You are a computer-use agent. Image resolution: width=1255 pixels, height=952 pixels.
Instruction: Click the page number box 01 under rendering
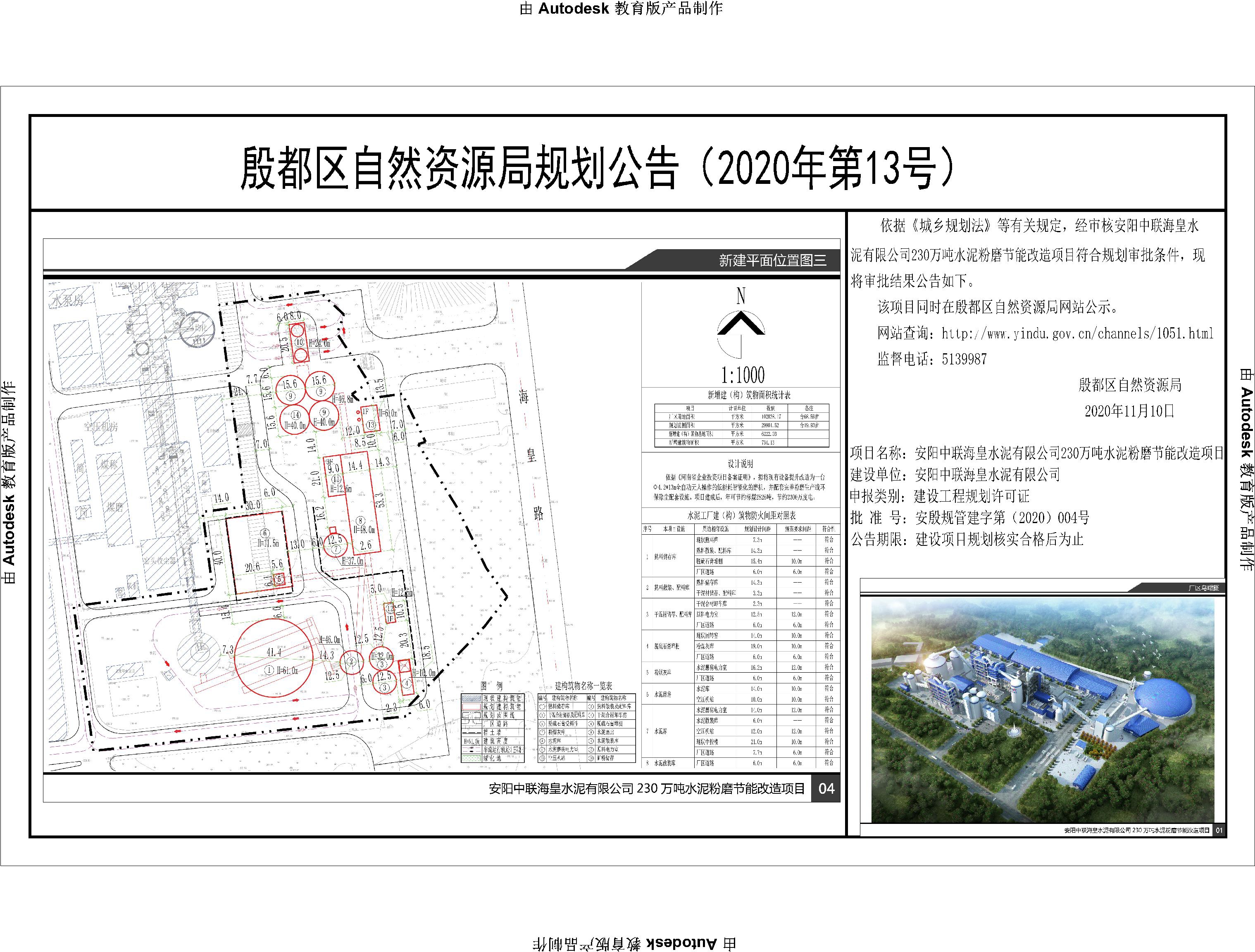tap(1219, 830)
